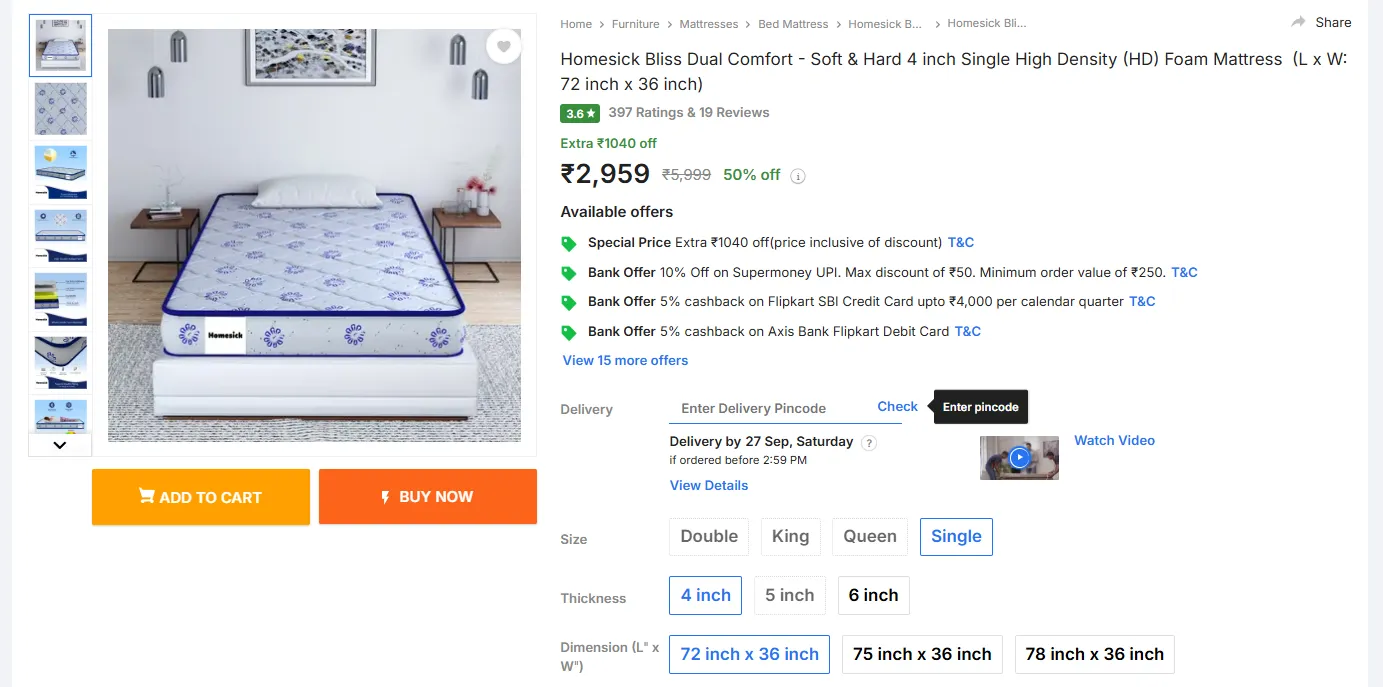Select 75 inch x 36 inch dimension

[922, 654]
